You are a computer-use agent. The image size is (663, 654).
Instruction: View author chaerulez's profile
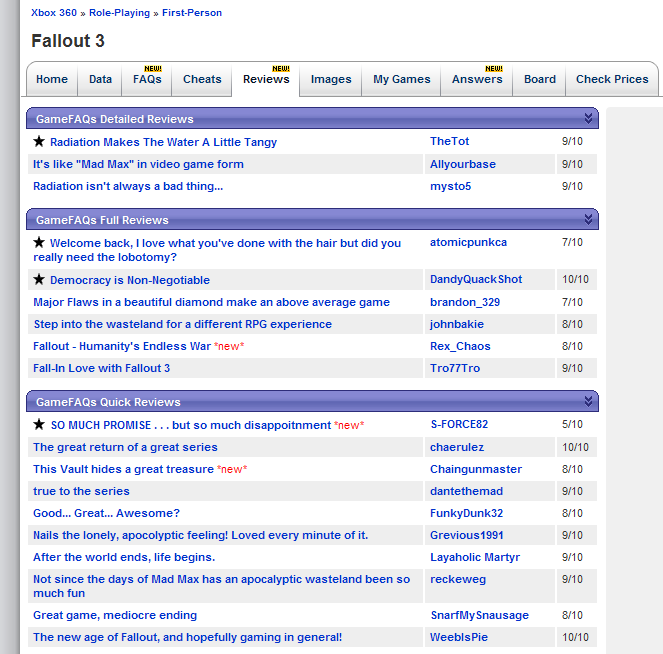pyautogui.click(x=457, y=447)
